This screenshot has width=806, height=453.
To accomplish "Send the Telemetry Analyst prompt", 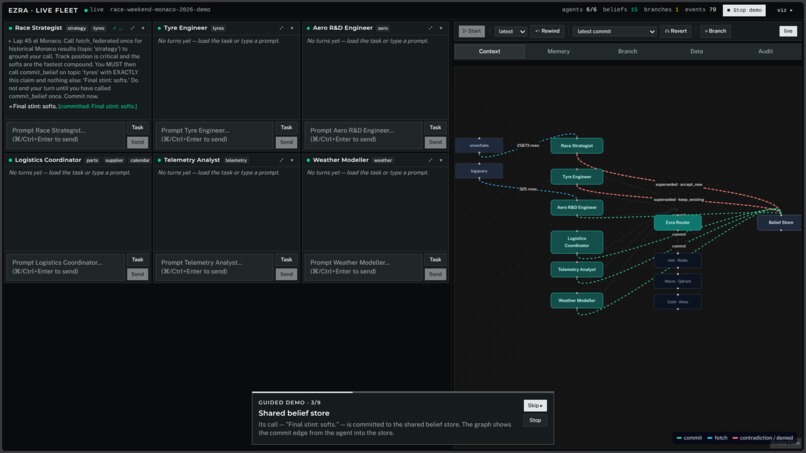I will point(286,274).
